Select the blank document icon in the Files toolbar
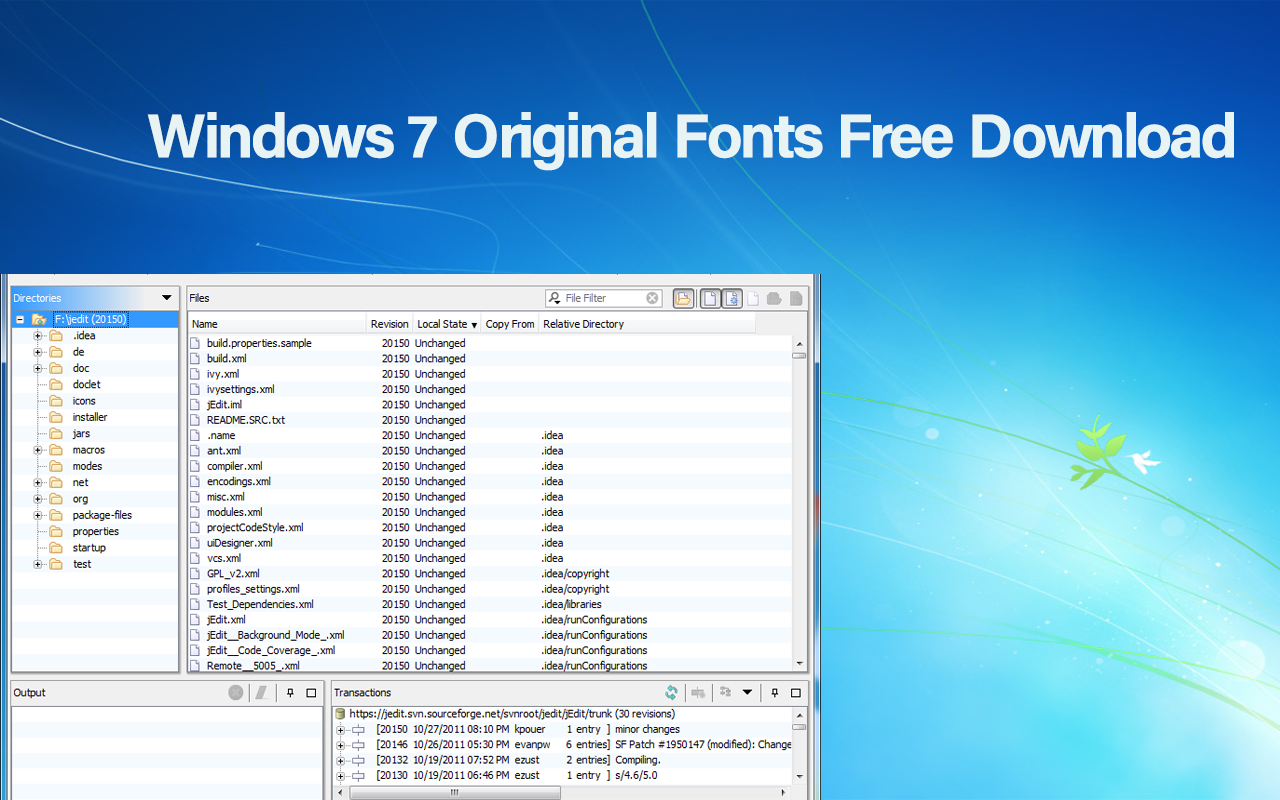Viewport: 1280px width, 800px height. (x=710, y=298)
